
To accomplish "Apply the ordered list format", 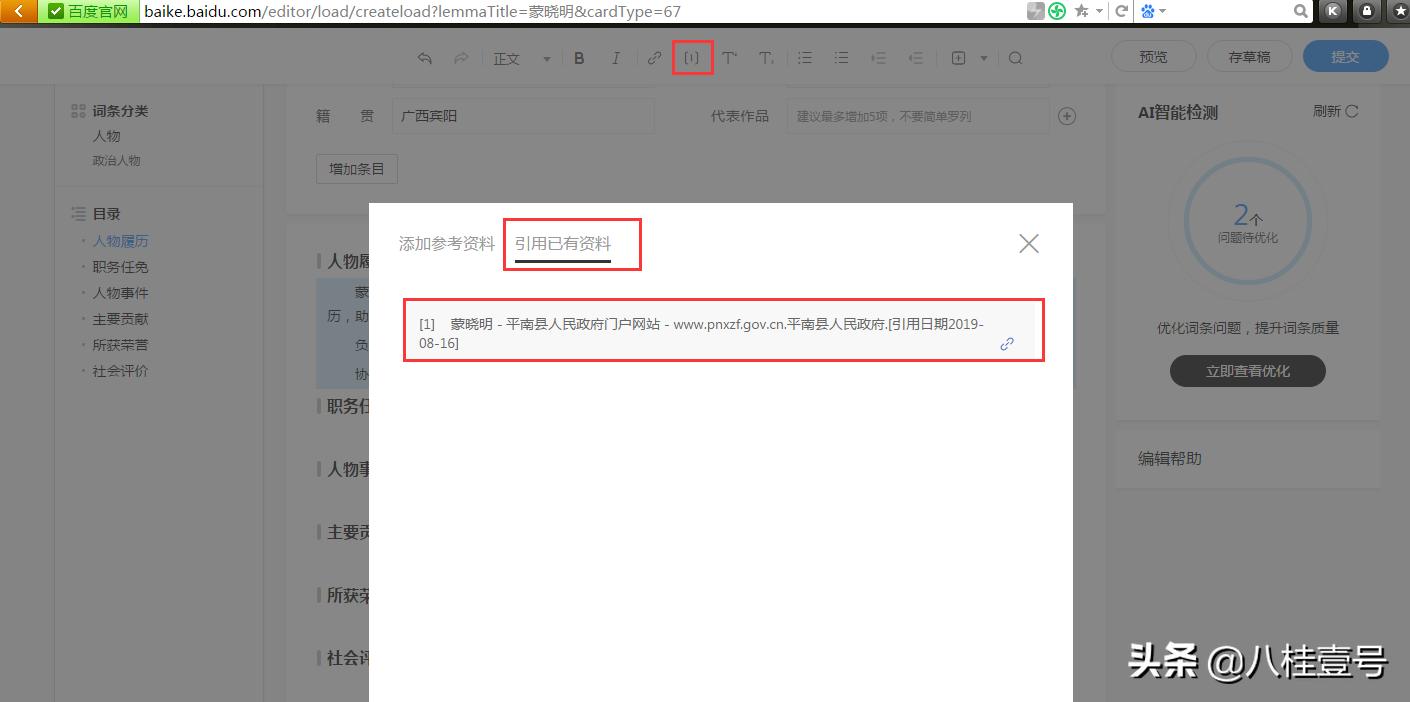I will 805,57.
